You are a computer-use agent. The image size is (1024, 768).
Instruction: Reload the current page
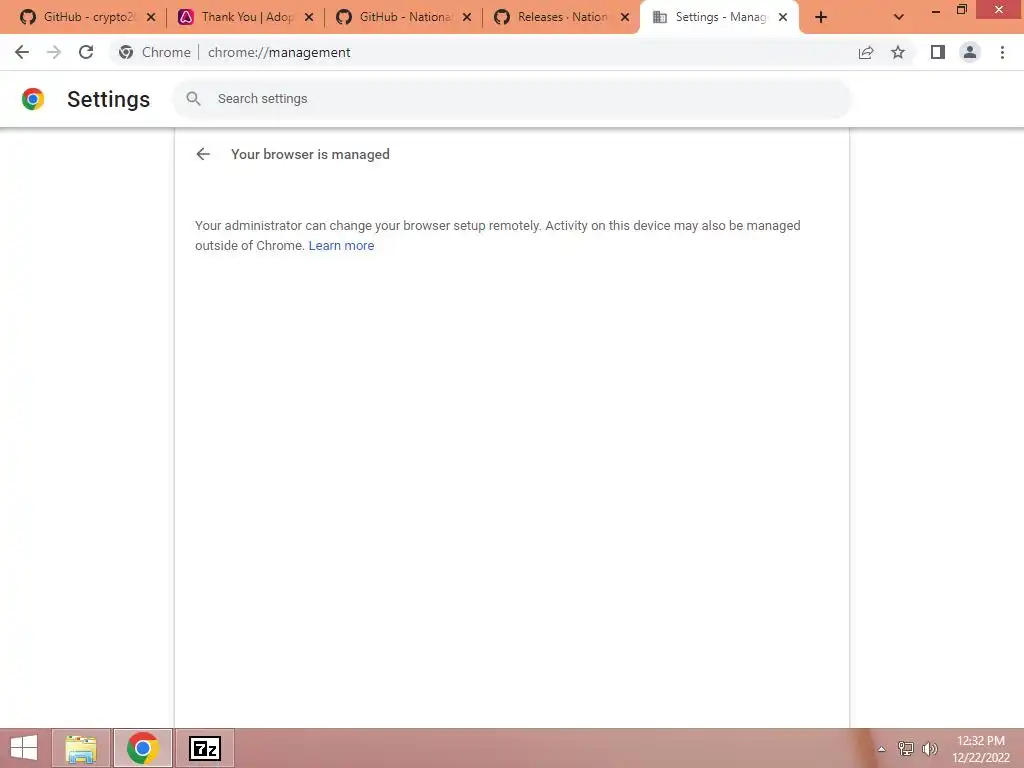tap(86, 52)
